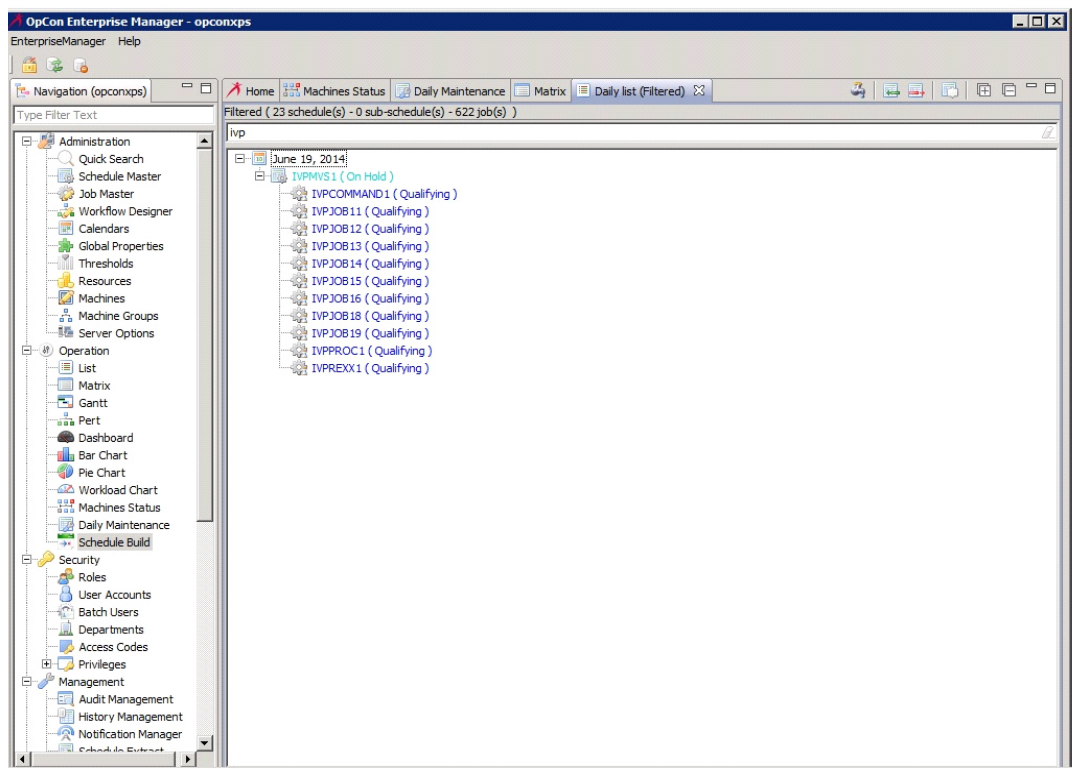Collapse the June 19, 2014 date node
This screenshot has width=1083, height=777.
(x=240, y=159)
